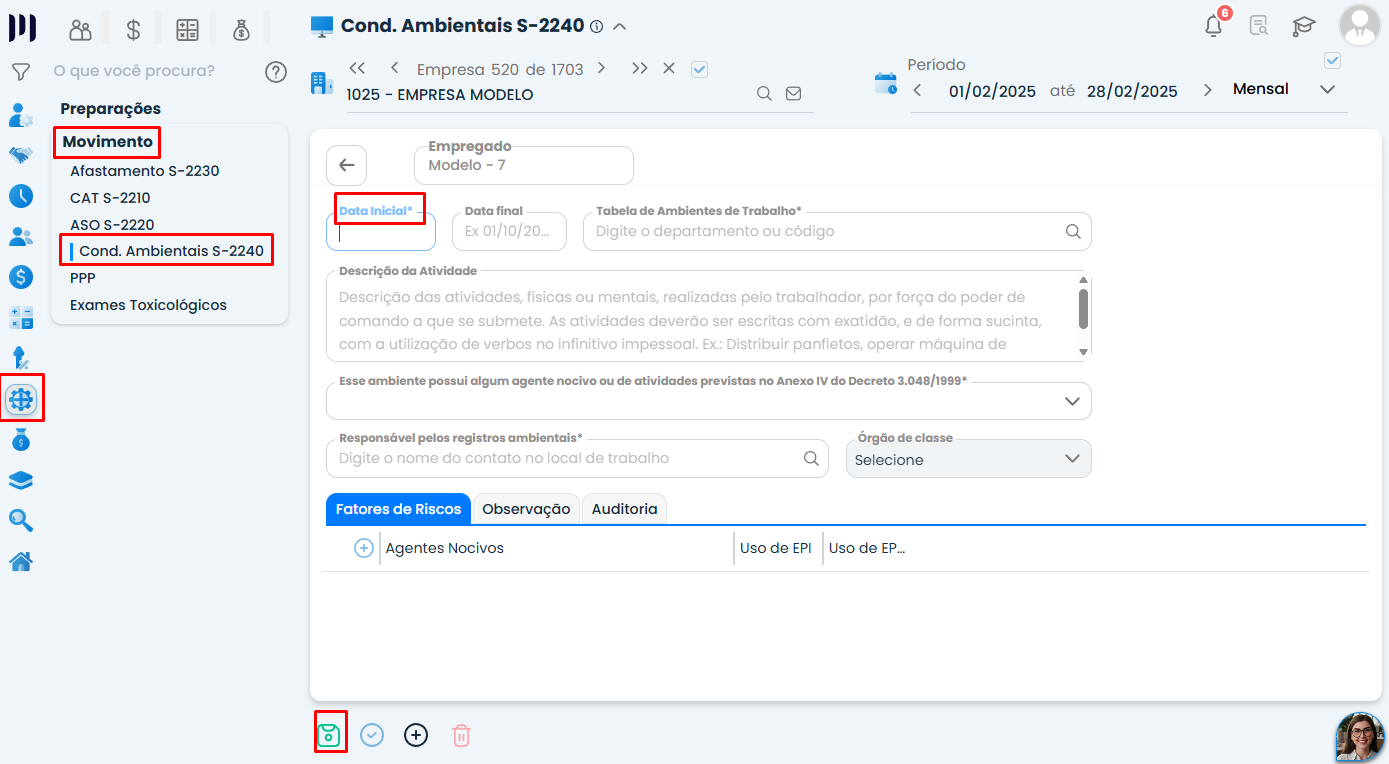Screen dimensions: 1389x764
Task: Open Afastamento S-2230 menu item
Action: (145, 171)
